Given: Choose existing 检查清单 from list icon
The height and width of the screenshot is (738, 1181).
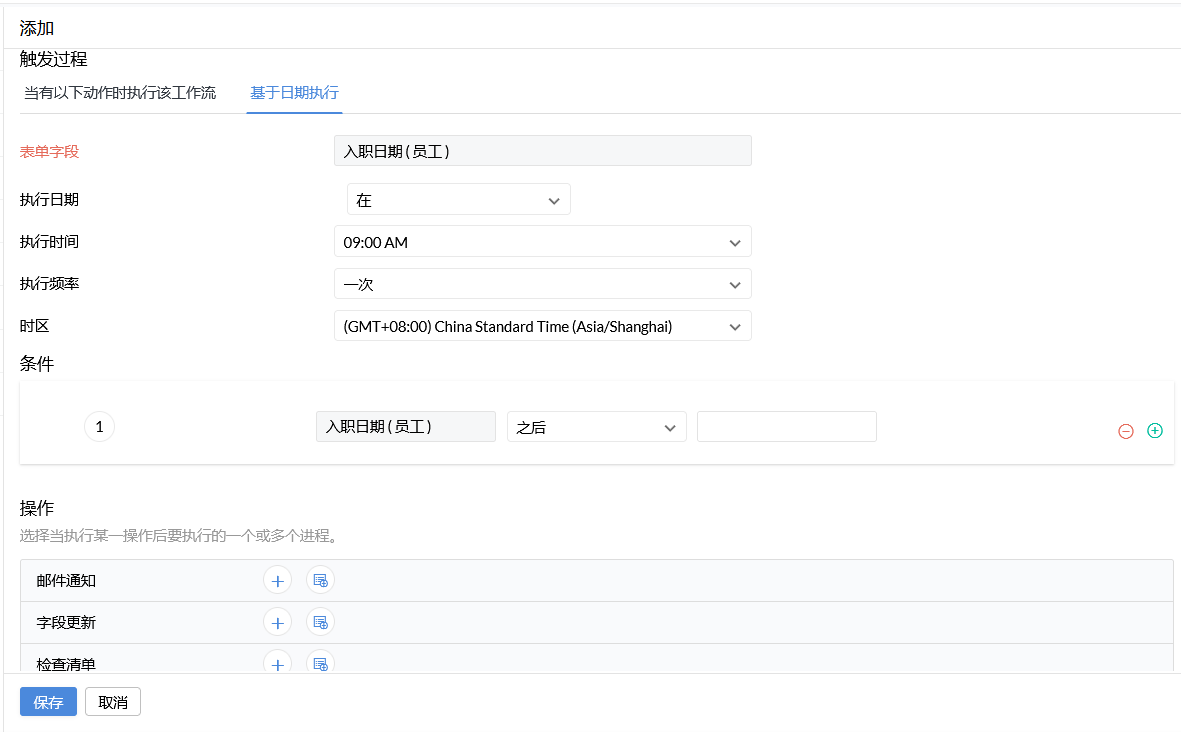Looking at the screenshot, I should pyautogui.click(x=320, y=662).
